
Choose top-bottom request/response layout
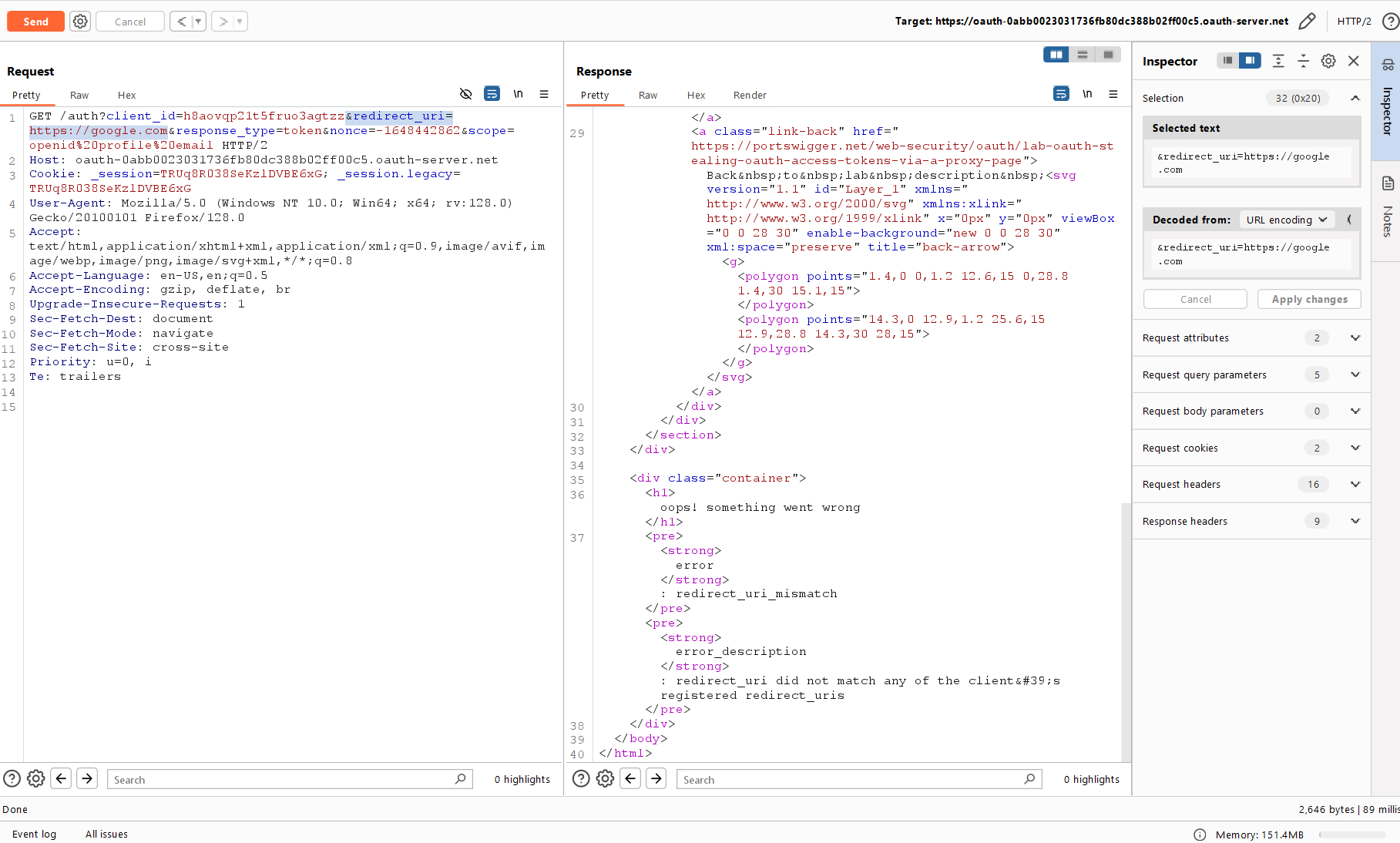(1083, 55)
